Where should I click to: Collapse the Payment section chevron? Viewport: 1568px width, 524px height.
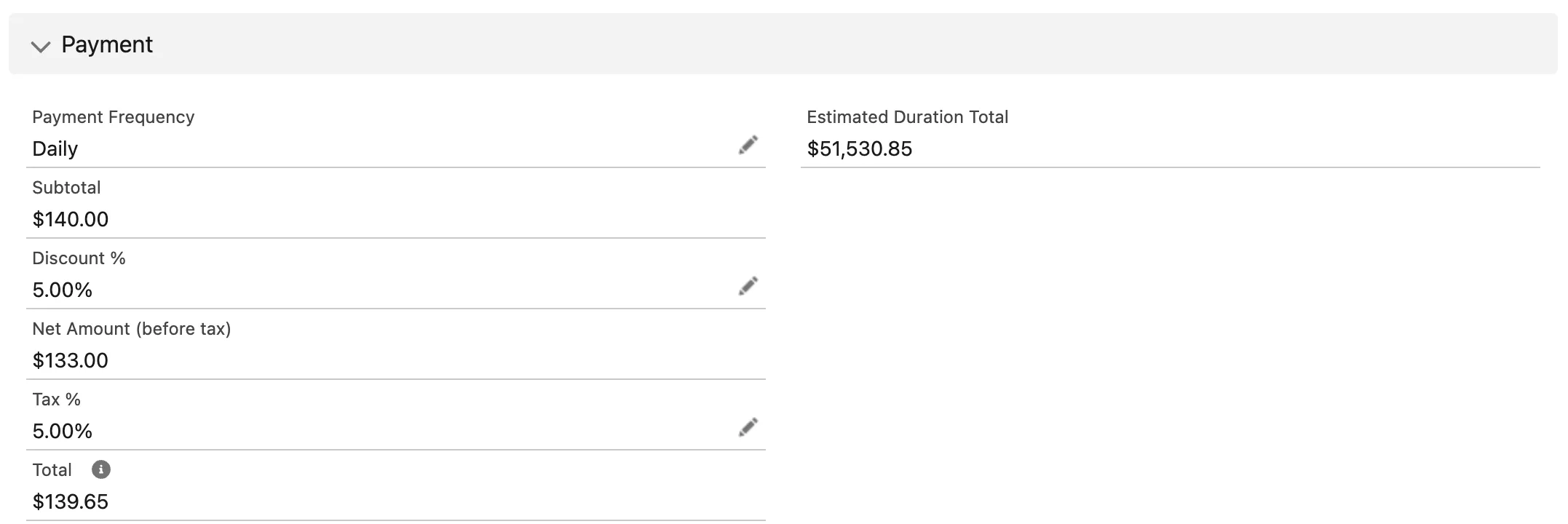(x=41, y=47)
